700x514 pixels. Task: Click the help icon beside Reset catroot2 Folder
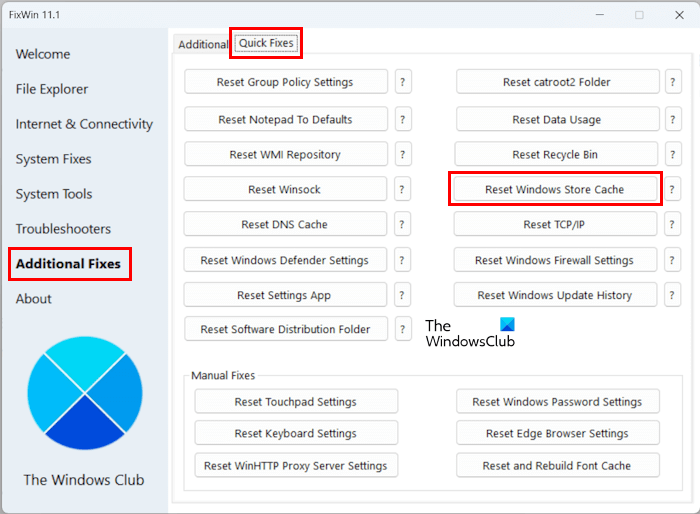pyautogui.click(x=673, y=82)
